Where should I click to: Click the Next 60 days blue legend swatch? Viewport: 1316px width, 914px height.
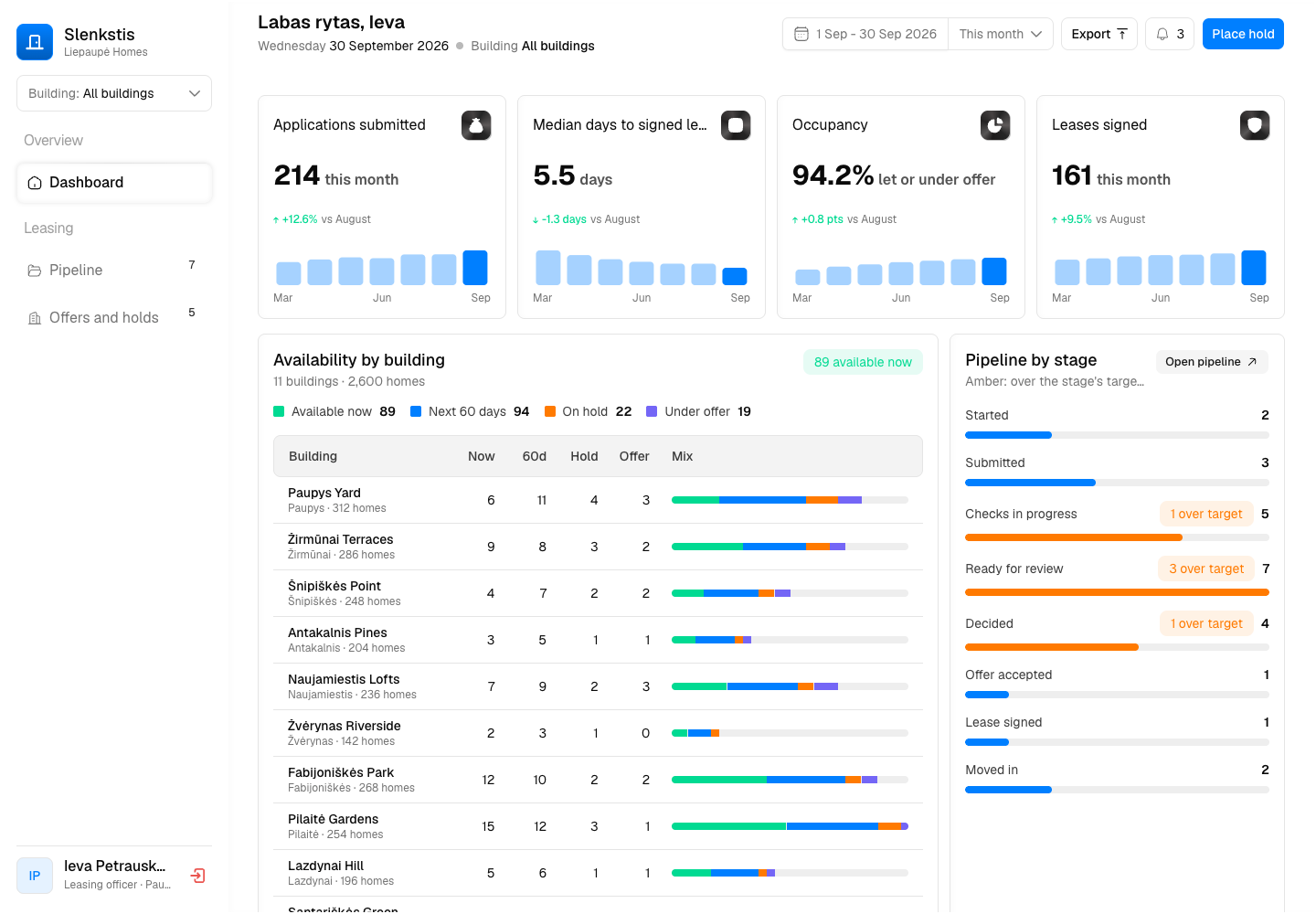(416, 411)
